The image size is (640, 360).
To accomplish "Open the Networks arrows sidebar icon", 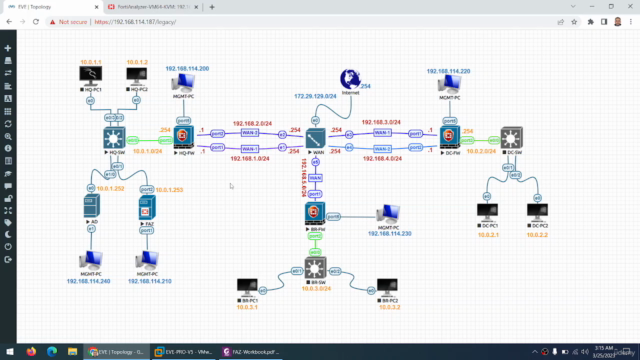I will coord(8,73).
